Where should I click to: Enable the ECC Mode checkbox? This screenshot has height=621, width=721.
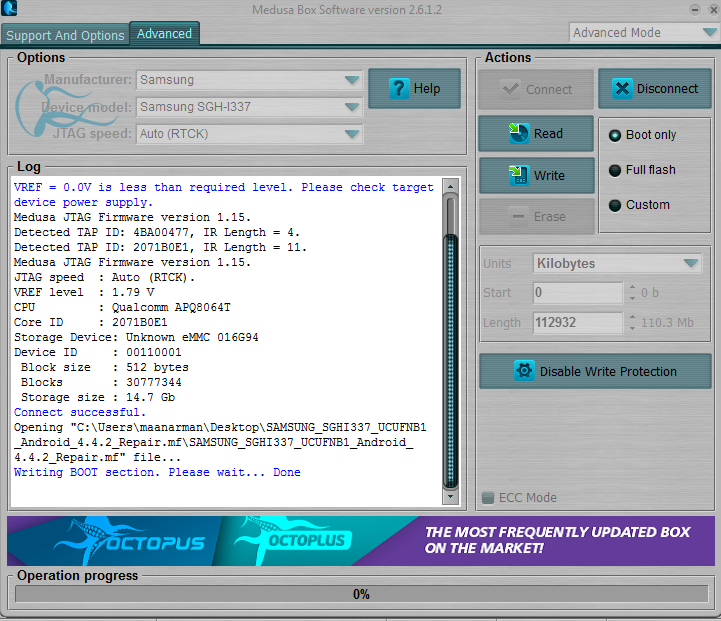487,497
